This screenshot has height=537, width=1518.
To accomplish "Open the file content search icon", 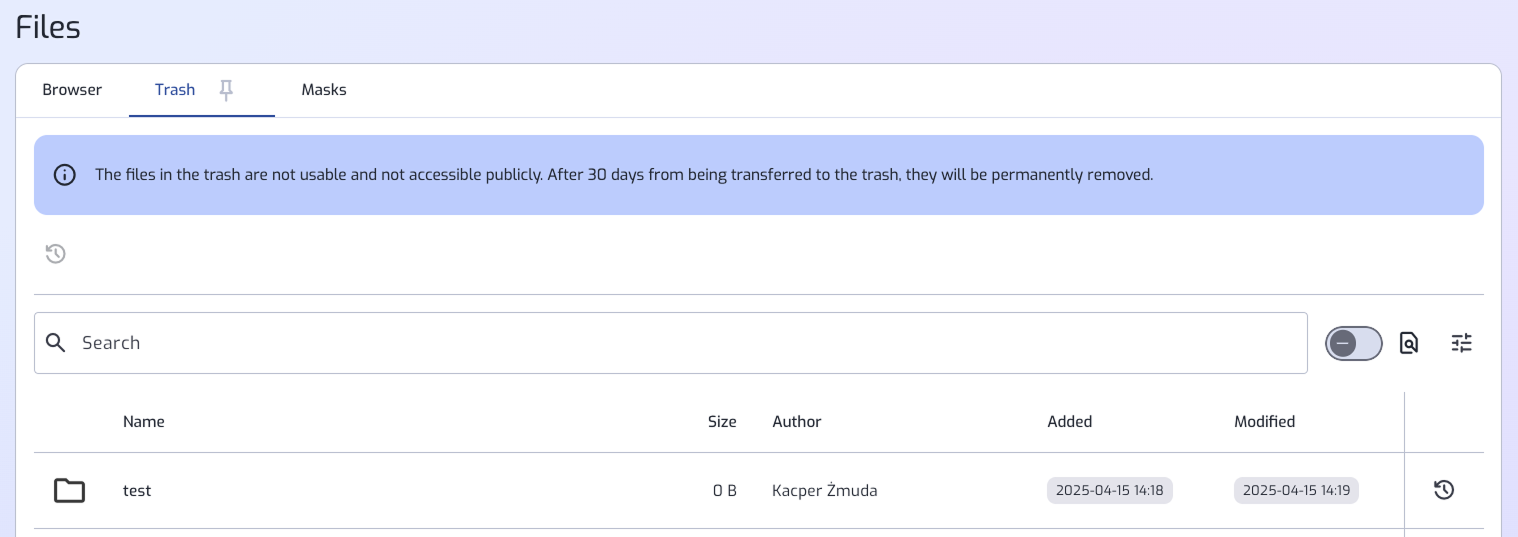I will click(1408, 343).
